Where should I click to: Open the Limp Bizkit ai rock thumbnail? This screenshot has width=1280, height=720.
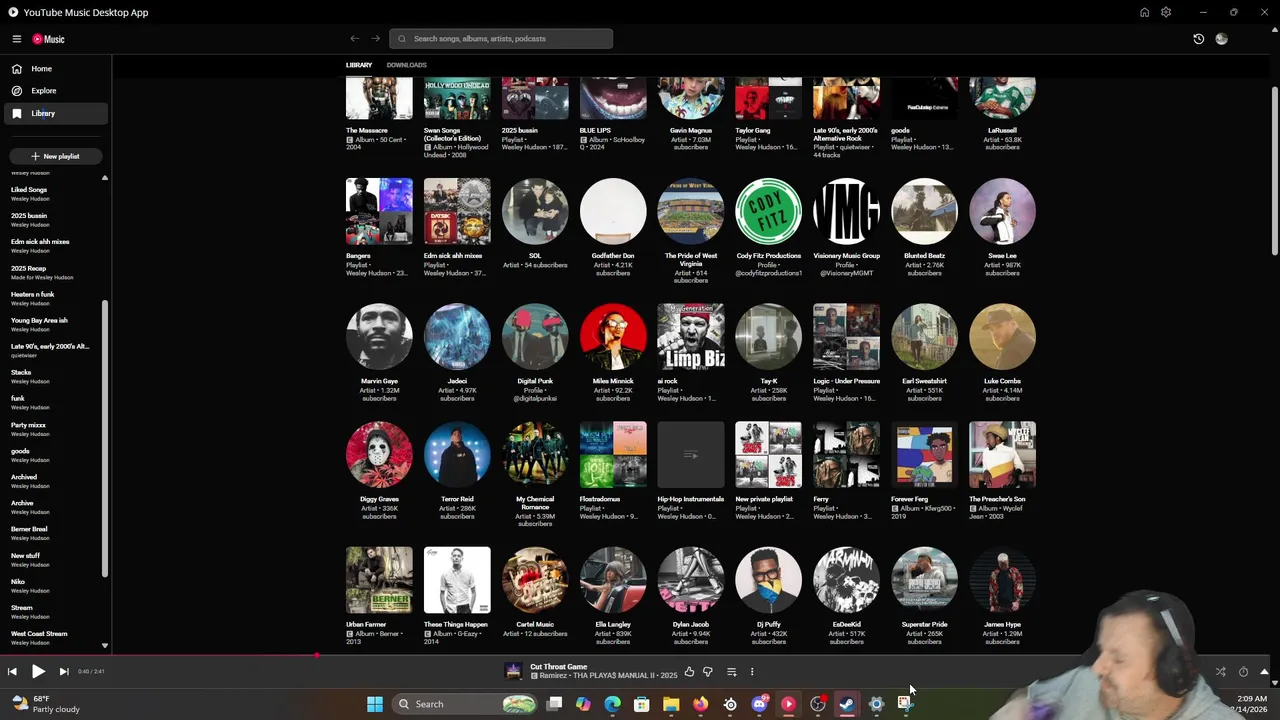(691, 337)
